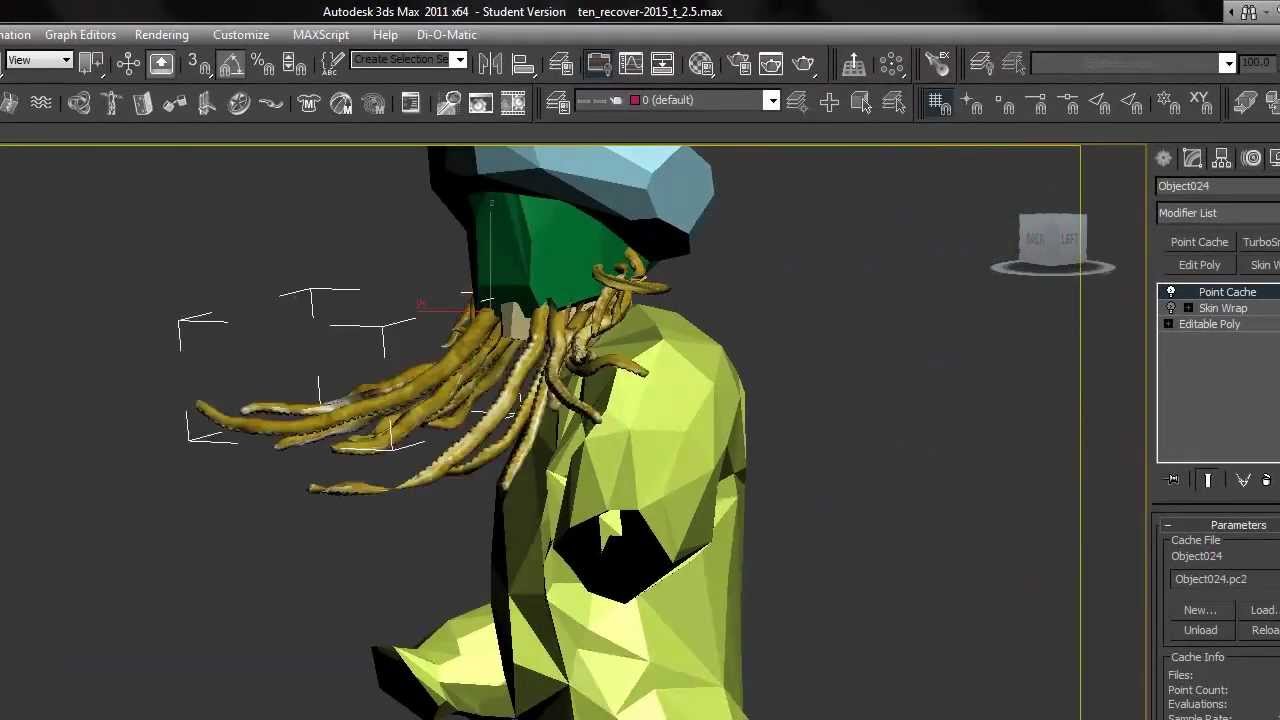1280x720 pixels.
Task: Open the Rendering menu
Action: click(162, 34)
